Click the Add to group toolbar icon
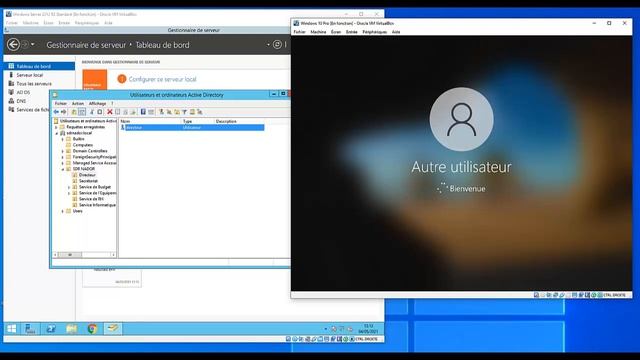640x360 pixels. (200, 112)
